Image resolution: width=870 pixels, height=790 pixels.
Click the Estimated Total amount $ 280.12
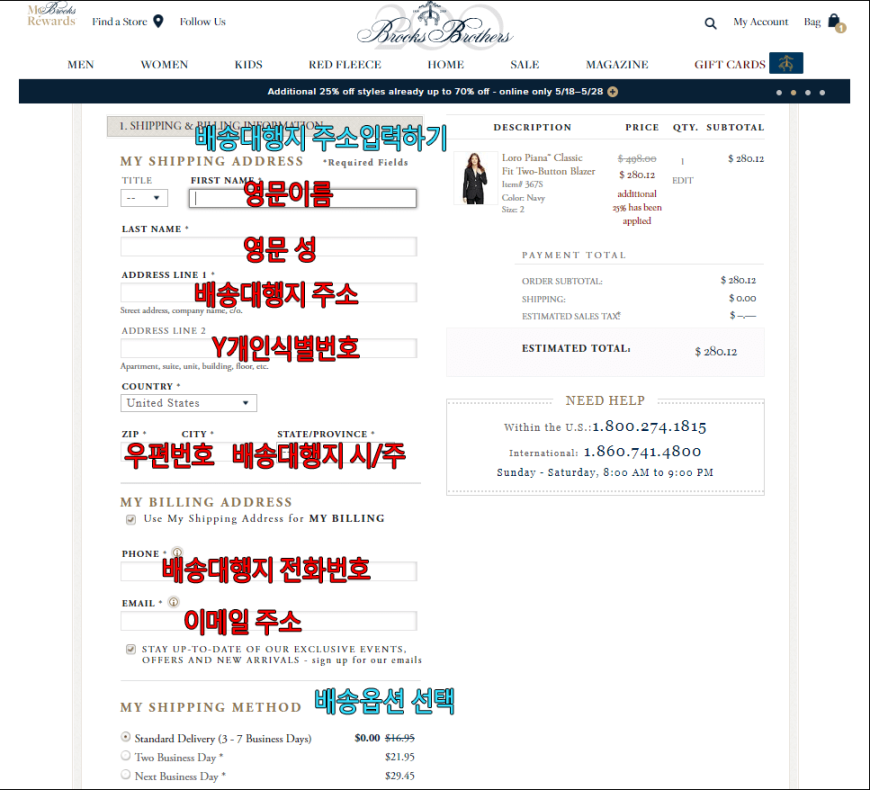[x=716, y=351]
